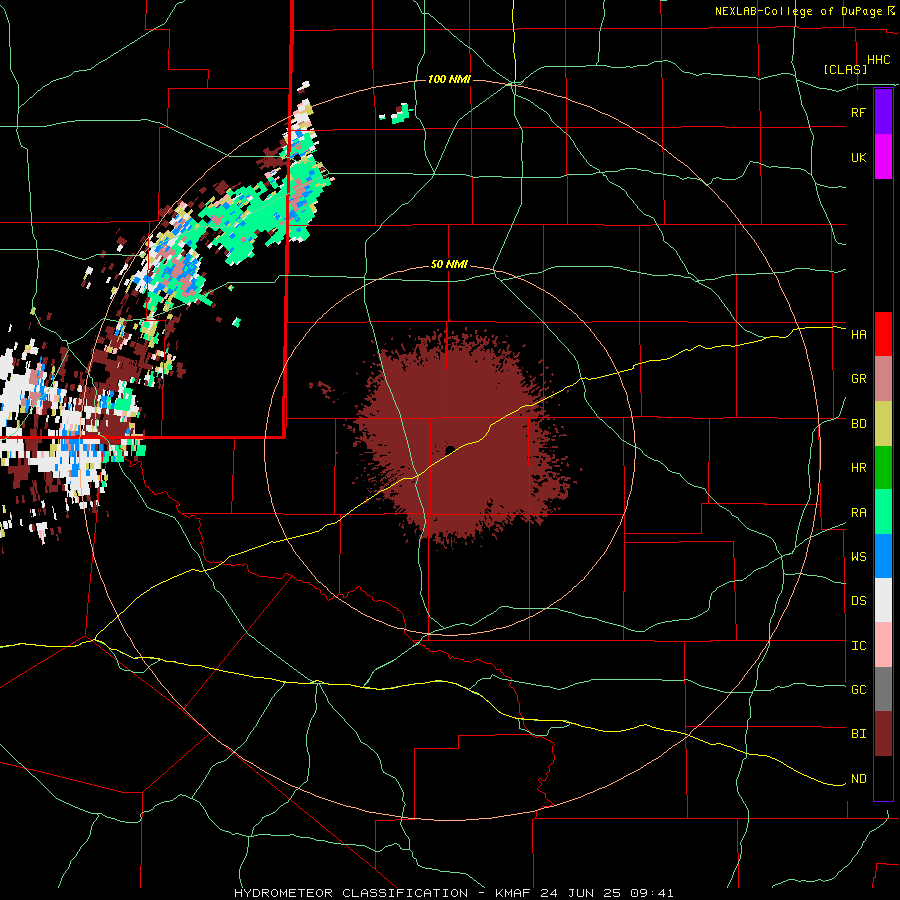Click the "50 NMI" range ring label
The height and width of the screenshot is (900, 900).
[449, 265]
